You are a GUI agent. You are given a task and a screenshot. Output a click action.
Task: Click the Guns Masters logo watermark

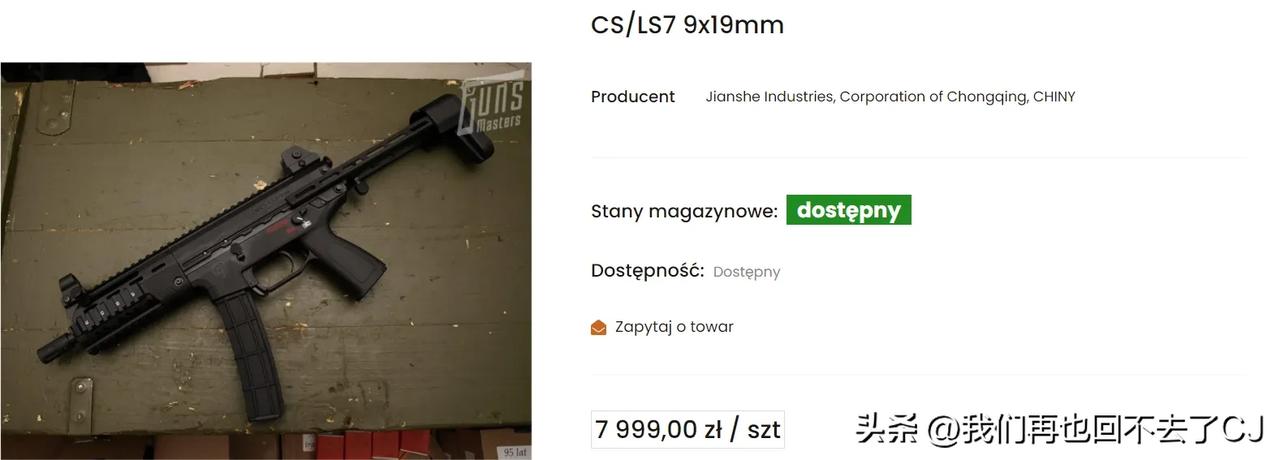(491, 107)
